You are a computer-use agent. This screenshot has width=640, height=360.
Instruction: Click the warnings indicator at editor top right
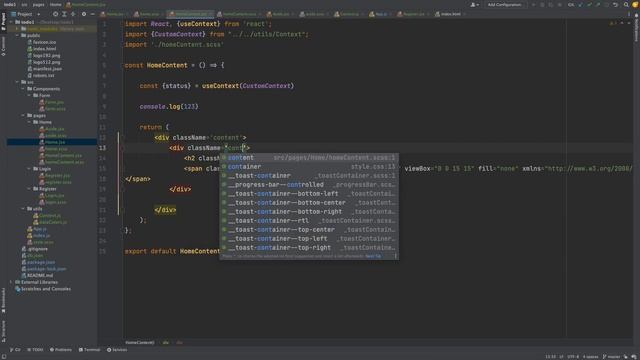(x=612, y=24)
